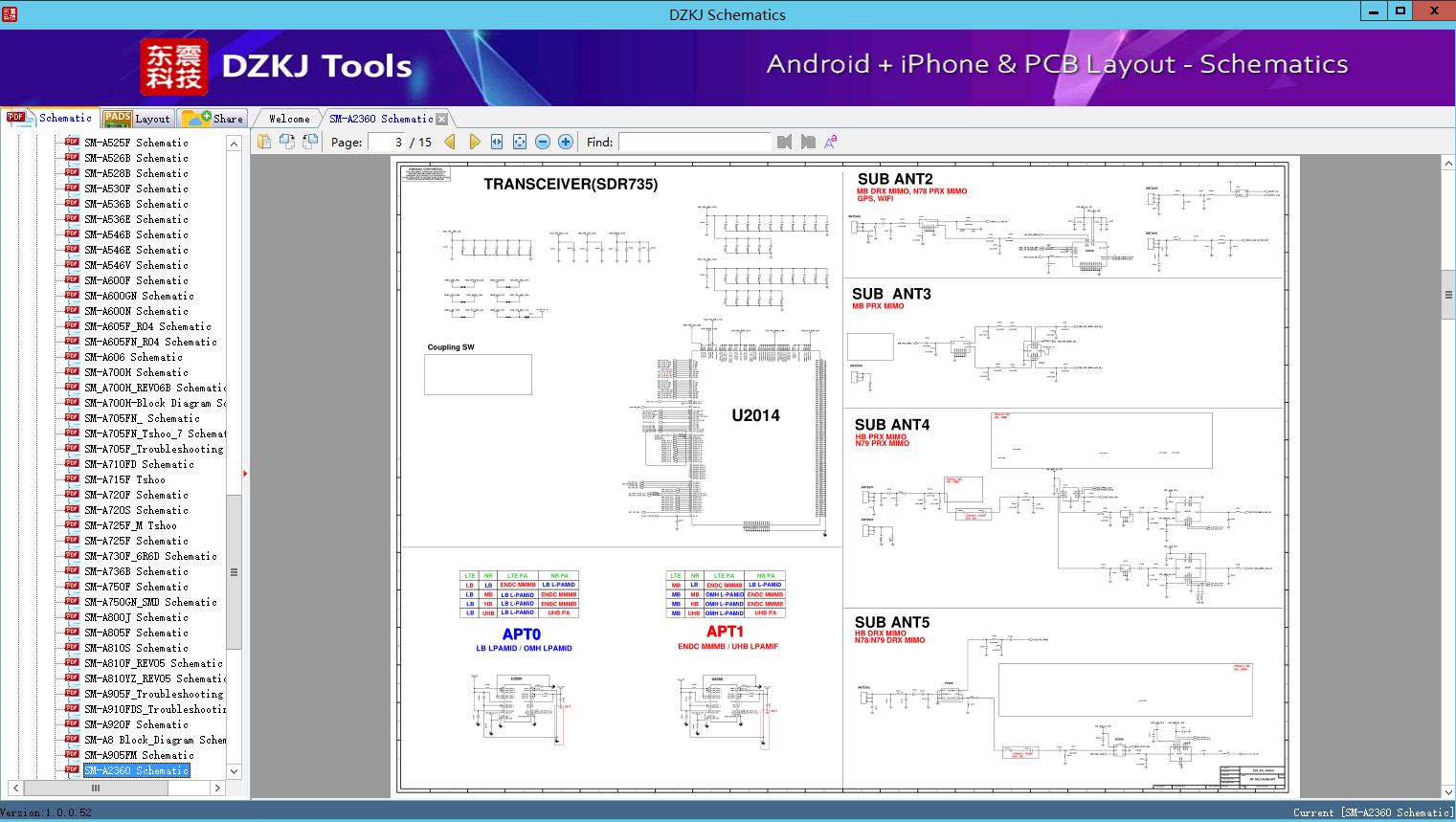1456x822 pixels.
Task: Select the SM-A2360 Schematic document tab
Action: click(x=381, y=119)
